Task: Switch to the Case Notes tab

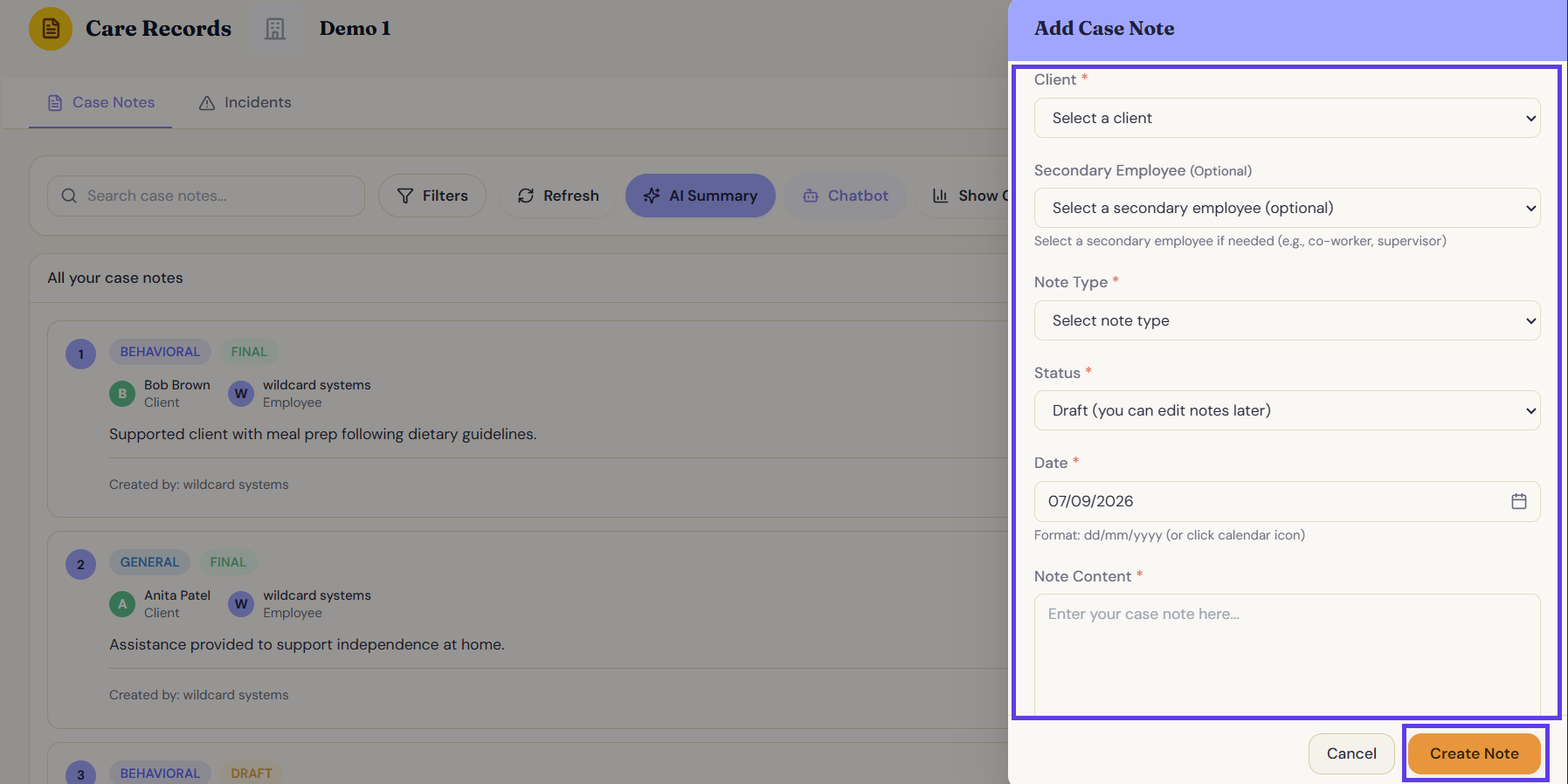Action: [100, 102]
